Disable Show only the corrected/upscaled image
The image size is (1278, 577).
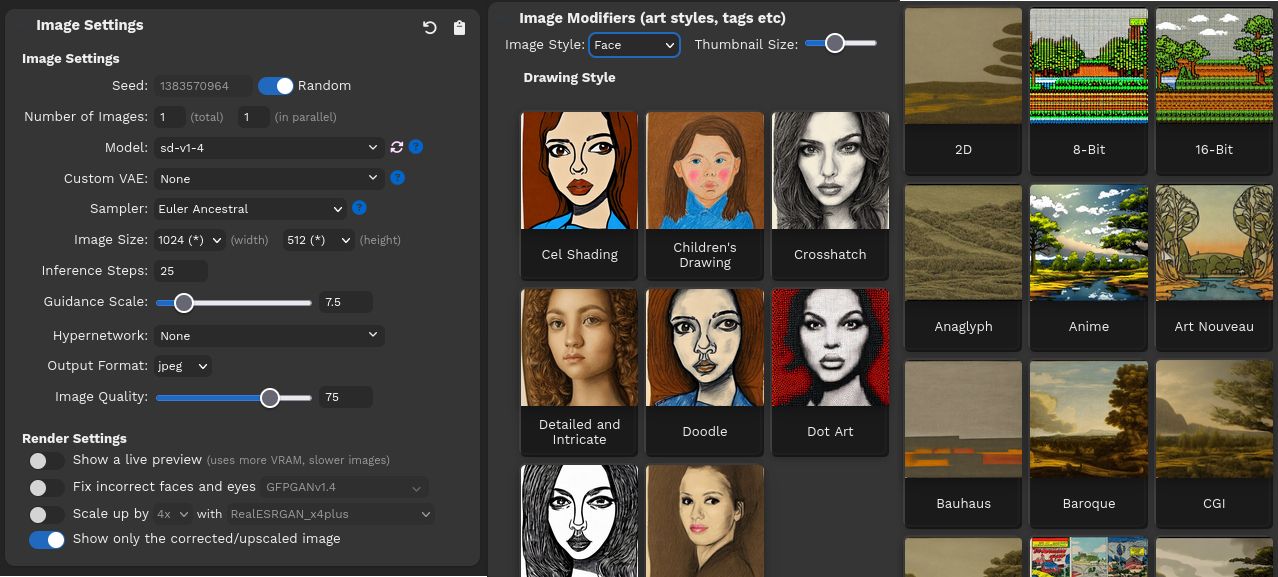point(47,540)
